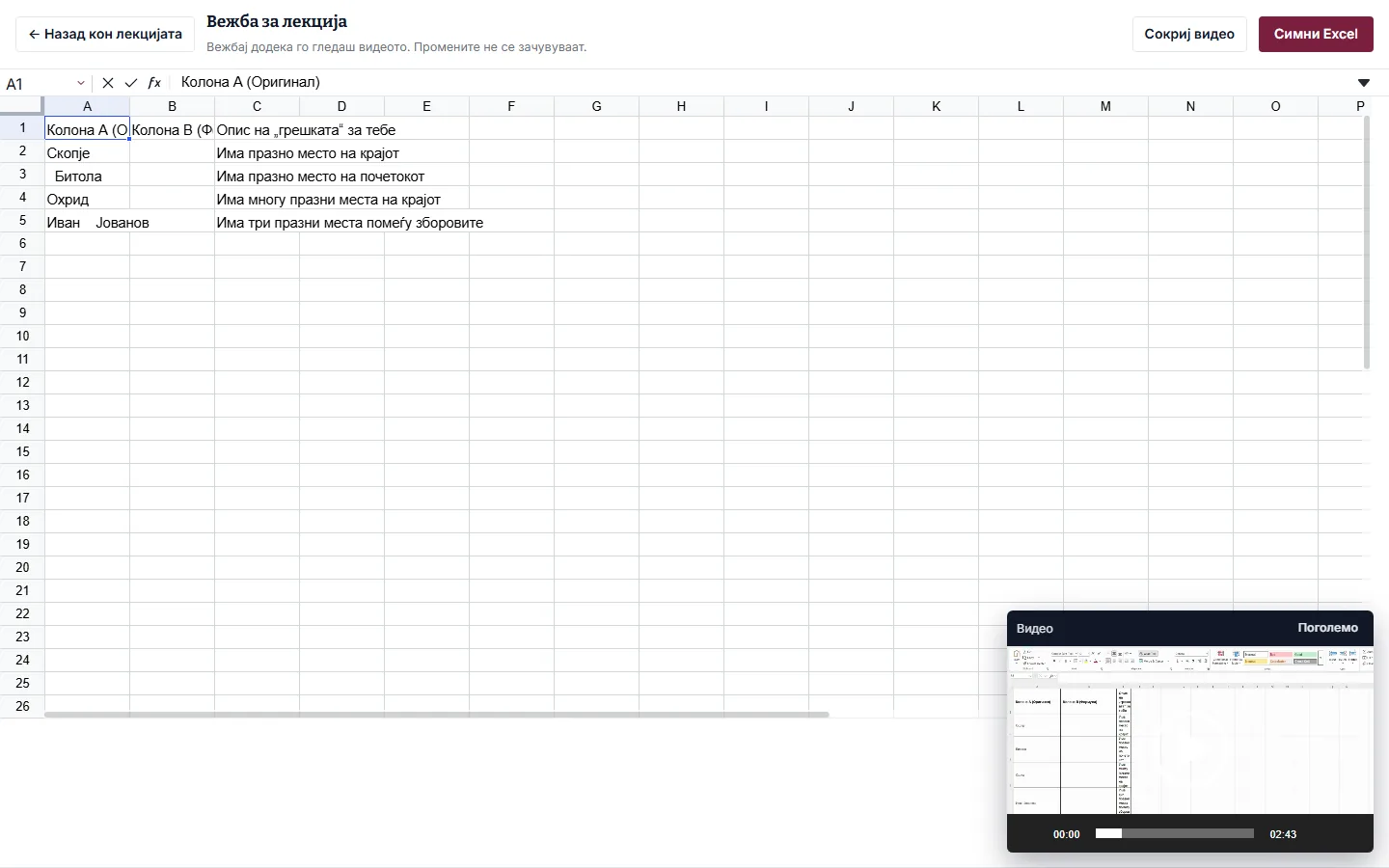Select cell B1 'Колона B (Ф'
Viewport: 1389px width, 868px height.
[172, 129]
